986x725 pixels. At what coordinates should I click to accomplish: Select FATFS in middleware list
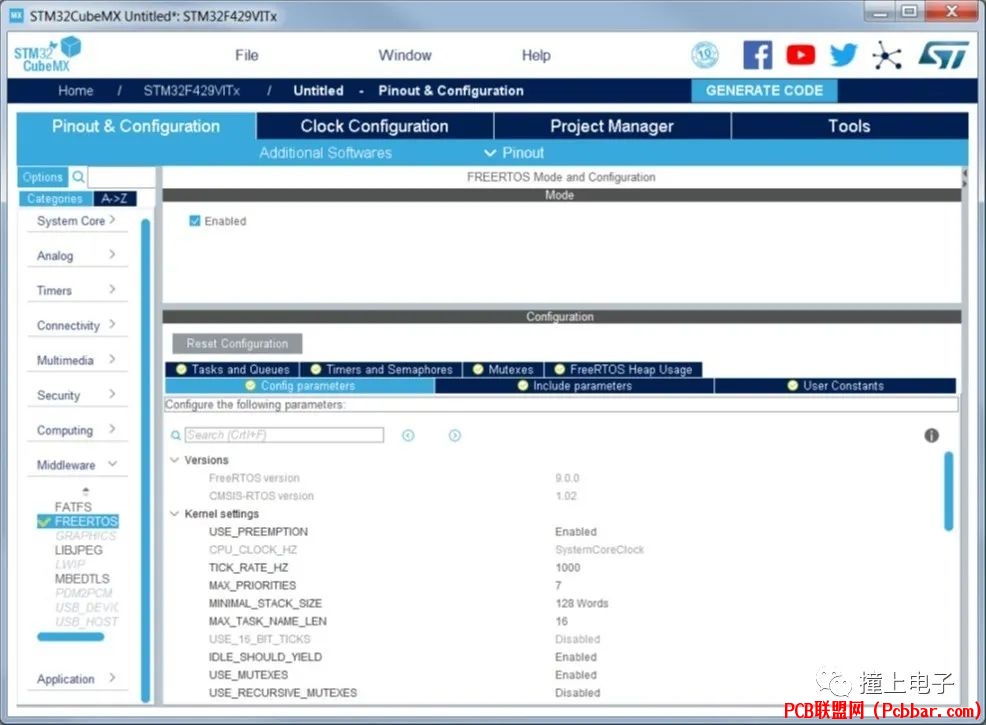(73, 507)
